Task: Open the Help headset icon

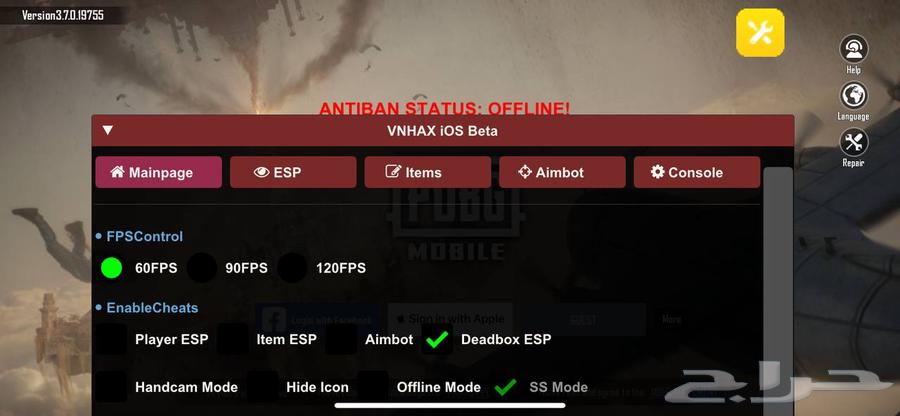Action: (x=854, y=49)
